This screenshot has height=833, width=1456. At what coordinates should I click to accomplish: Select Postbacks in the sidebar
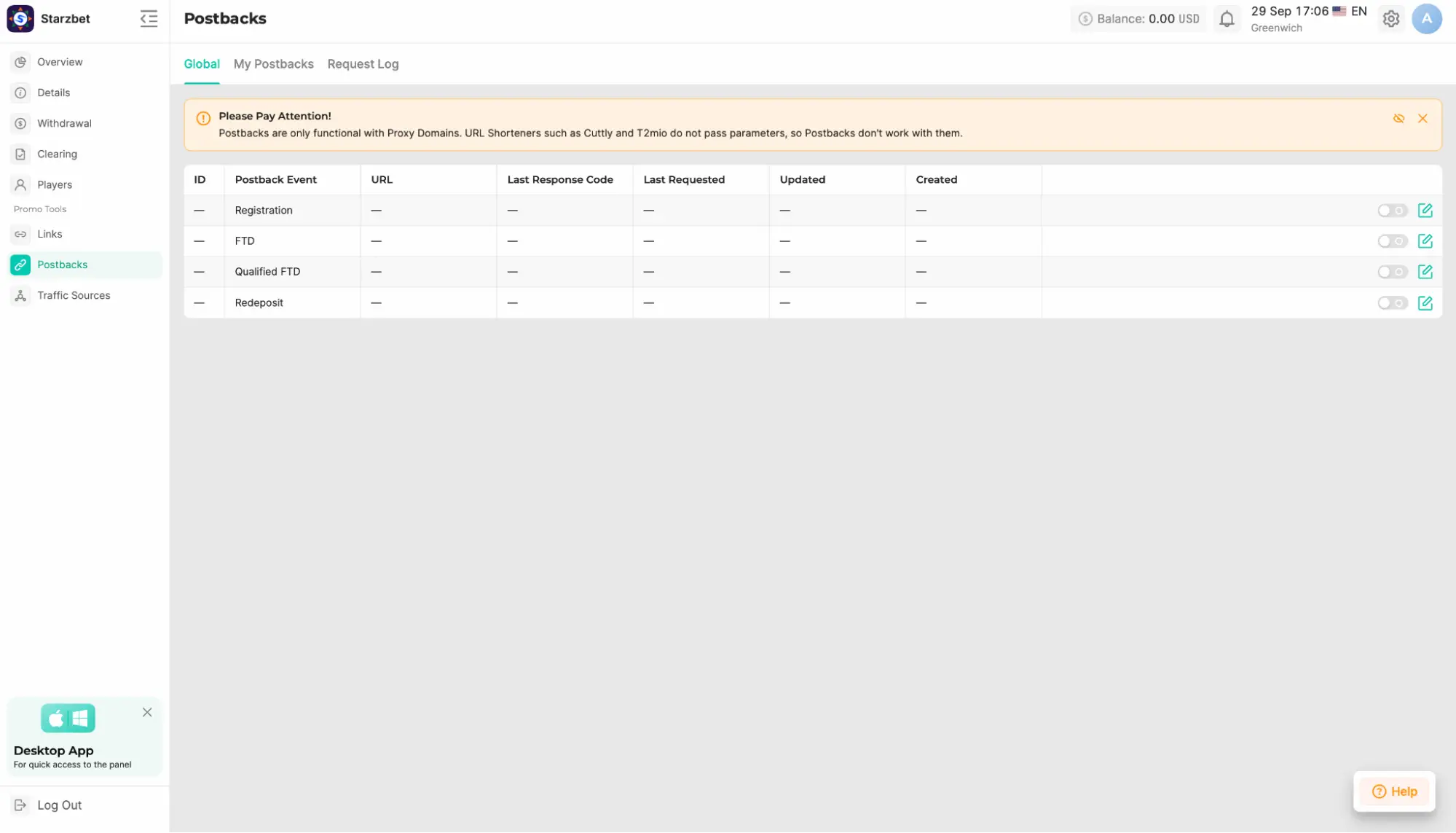(x=84, y=265)
